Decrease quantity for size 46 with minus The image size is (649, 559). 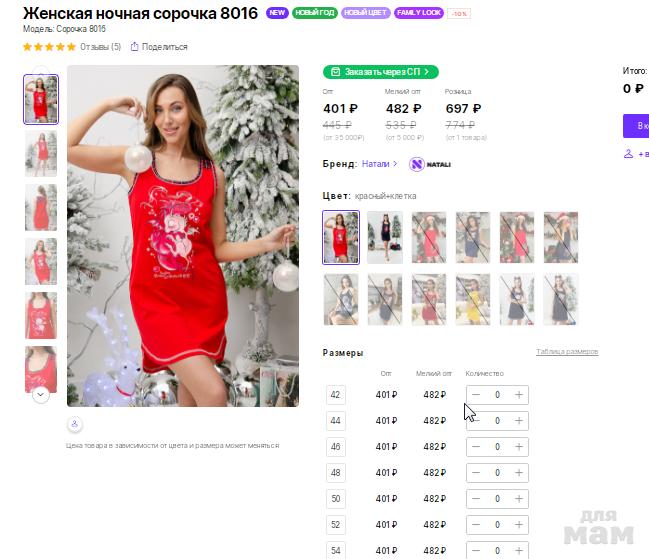(x=476, y=447)
